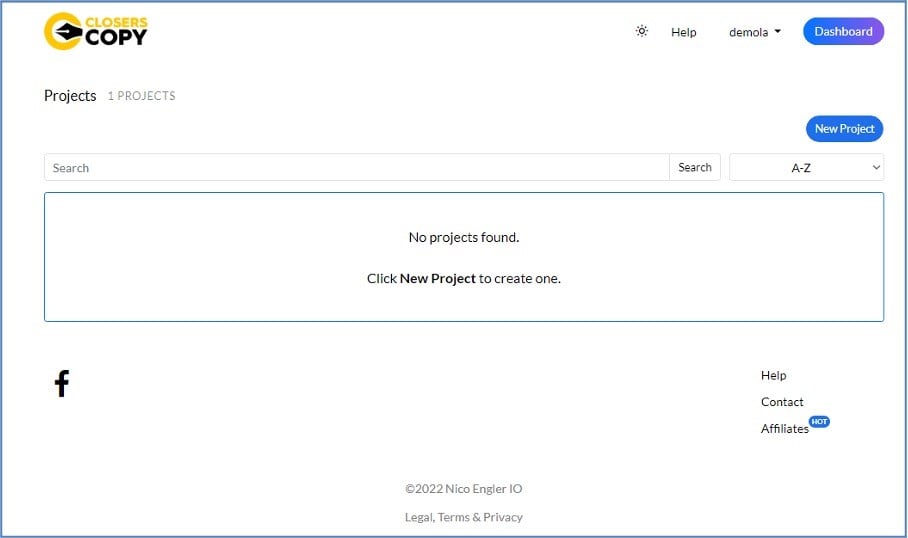Open Legal, Terms & Privacy link
Viewport: 908px width, 538px height.
tap(463, 517)
